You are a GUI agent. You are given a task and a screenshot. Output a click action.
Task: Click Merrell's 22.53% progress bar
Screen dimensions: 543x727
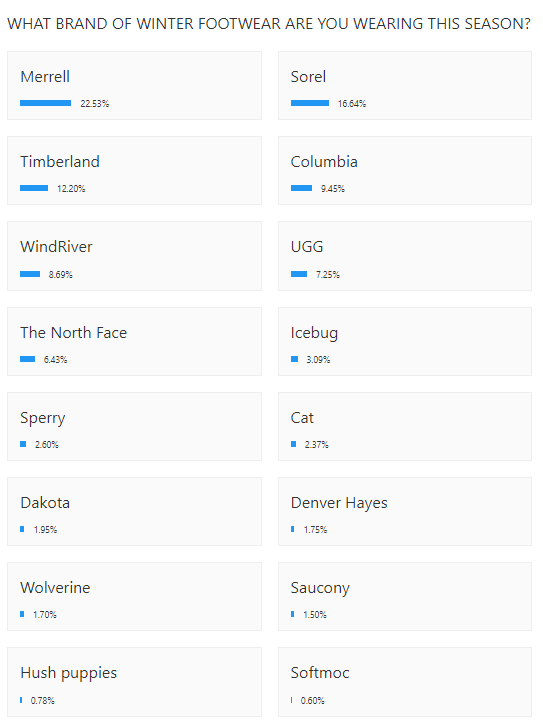(x=45, y=103)
